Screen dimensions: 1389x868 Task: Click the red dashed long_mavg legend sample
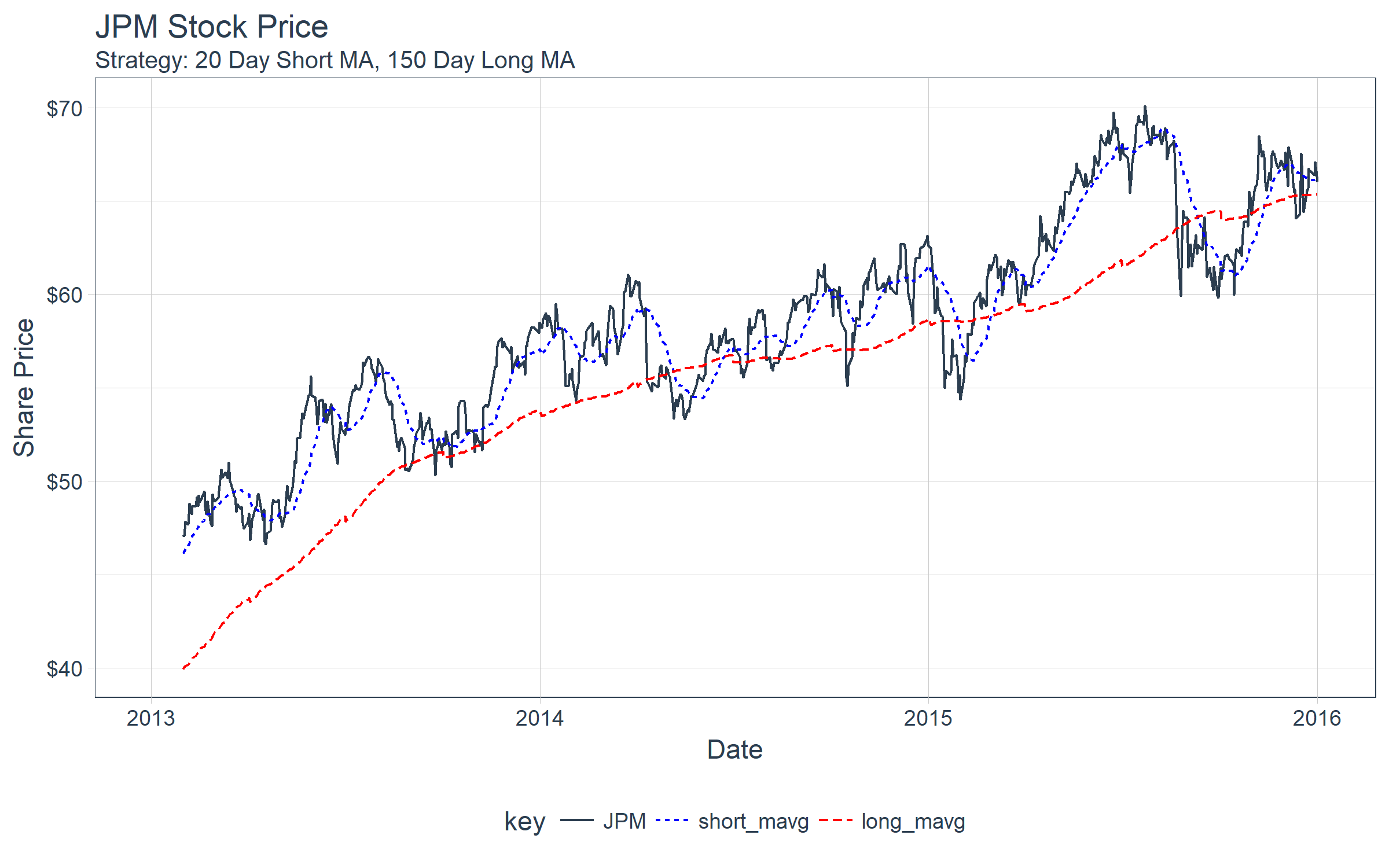point(836,820)
